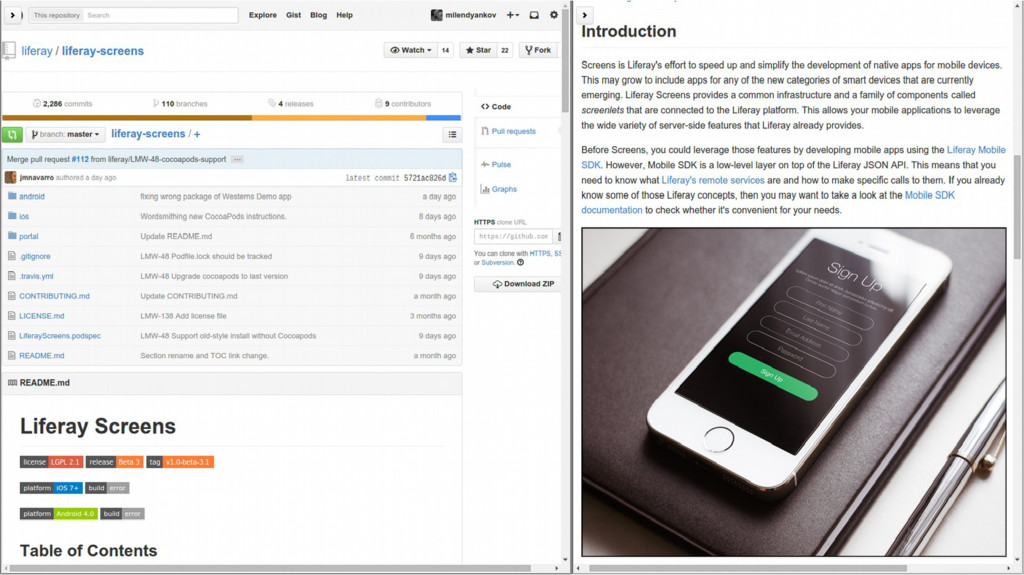This screenshot has width=1024, height=575.
Task: Open the Graphs tab
Action: [498, 189]
